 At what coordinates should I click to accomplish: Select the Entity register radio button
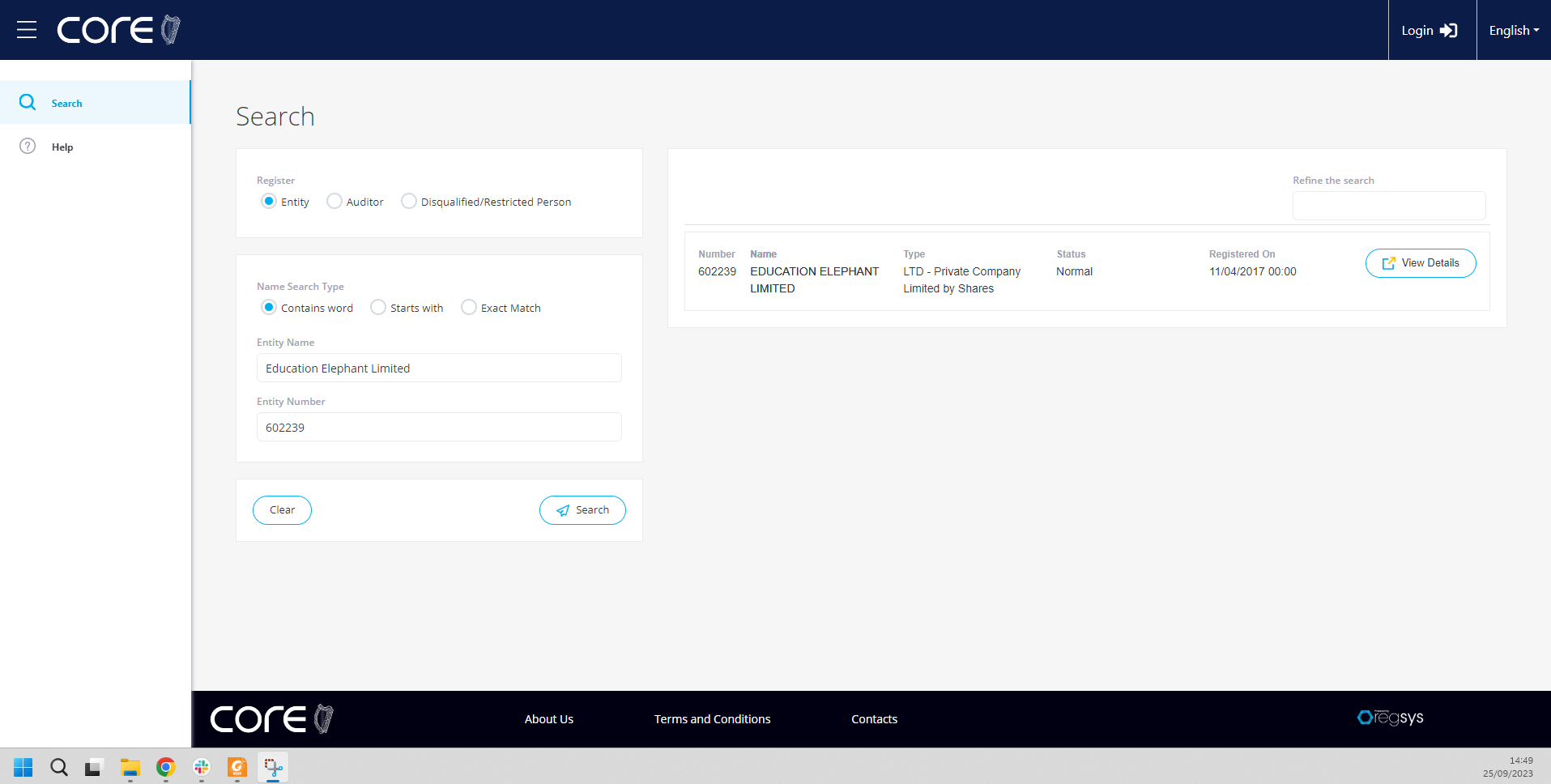pos(269,201)
